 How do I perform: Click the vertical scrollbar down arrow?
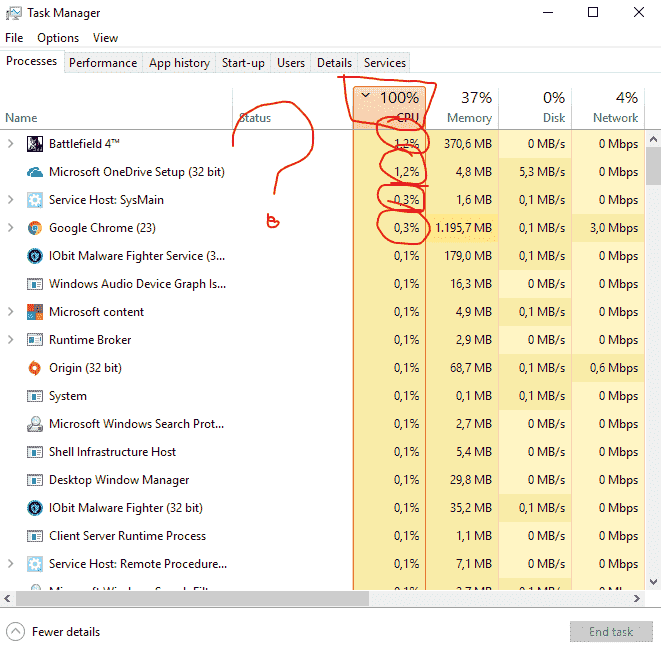click(653, 582)
